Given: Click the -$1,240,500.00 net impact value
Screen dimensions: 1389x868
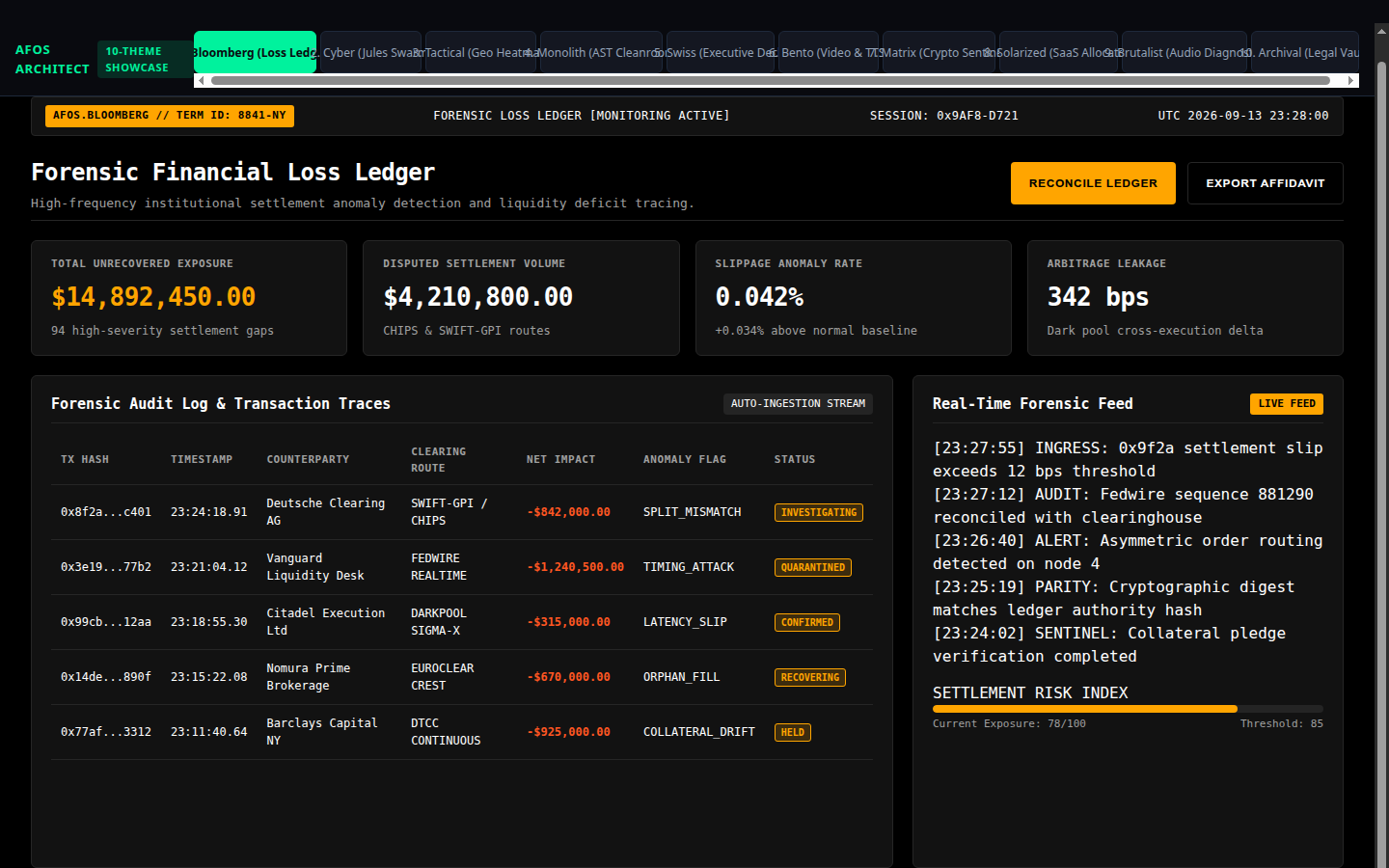Looking at the screenshot, I should (x=575, y=567).
